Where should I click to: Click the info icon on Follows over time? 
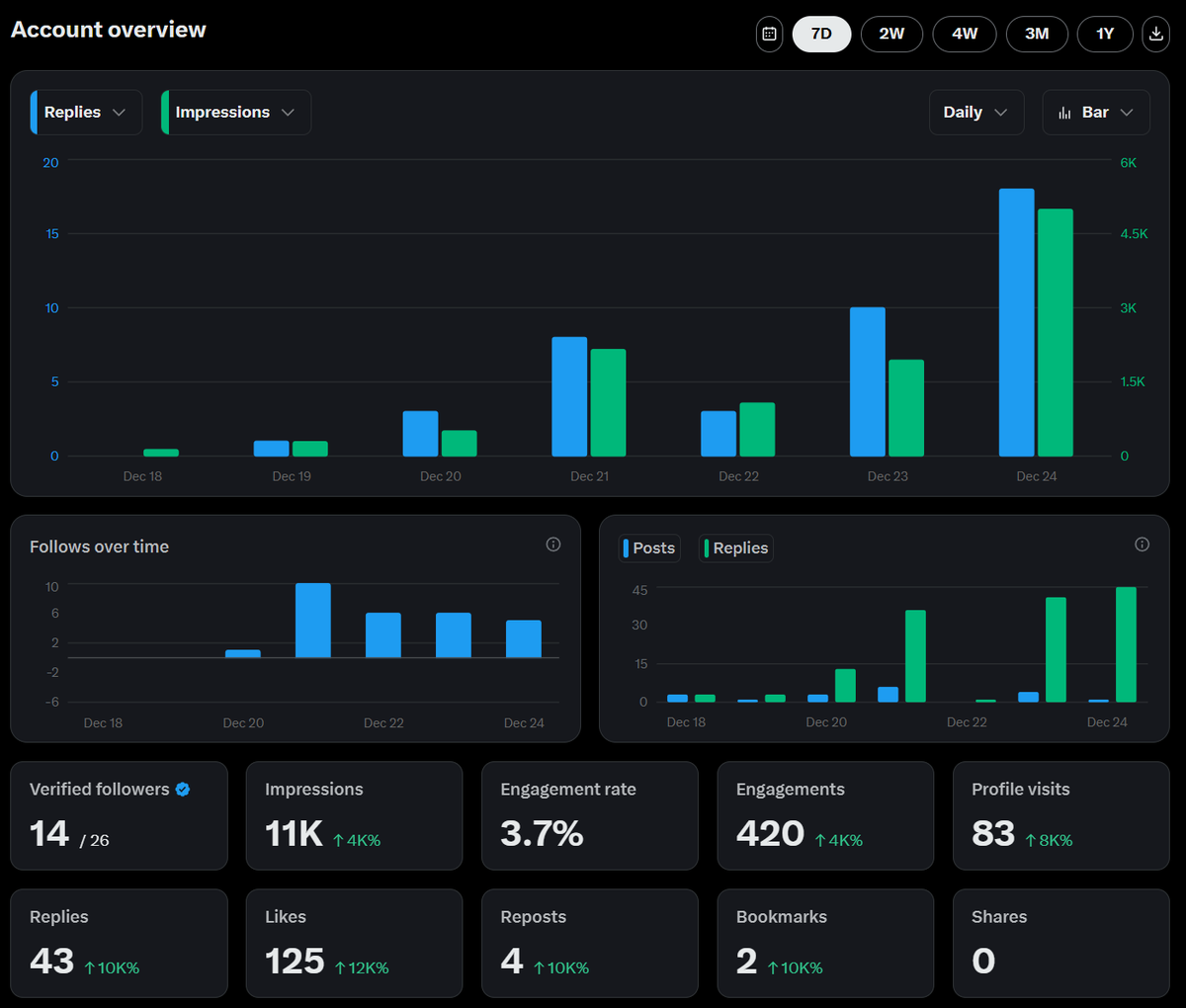pos(552,544)
